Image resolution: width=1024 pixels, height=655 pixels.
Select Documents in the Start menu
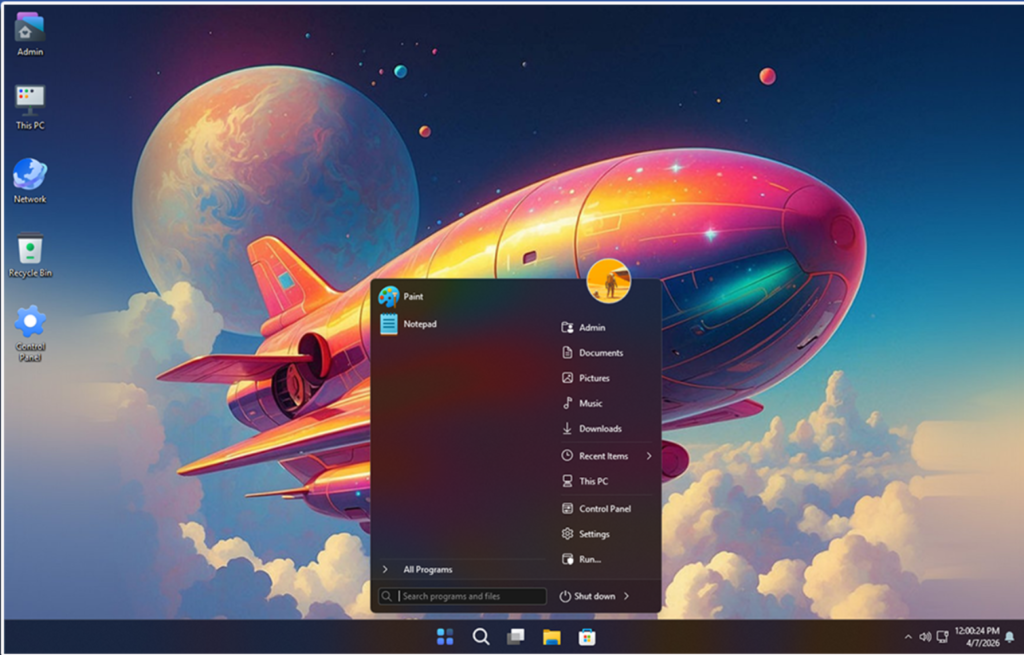tap(600, 353)
